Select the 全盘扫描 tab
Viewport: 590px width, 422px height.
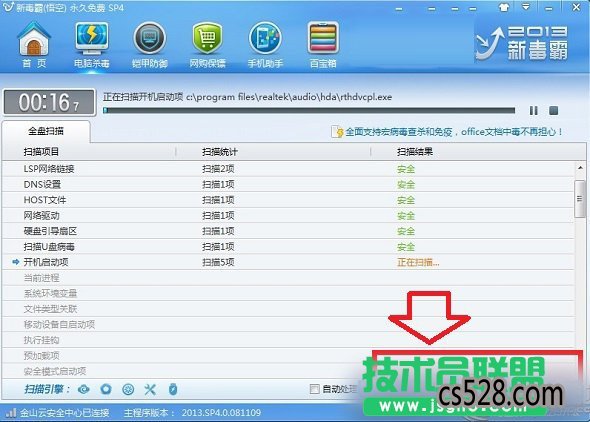46,131
